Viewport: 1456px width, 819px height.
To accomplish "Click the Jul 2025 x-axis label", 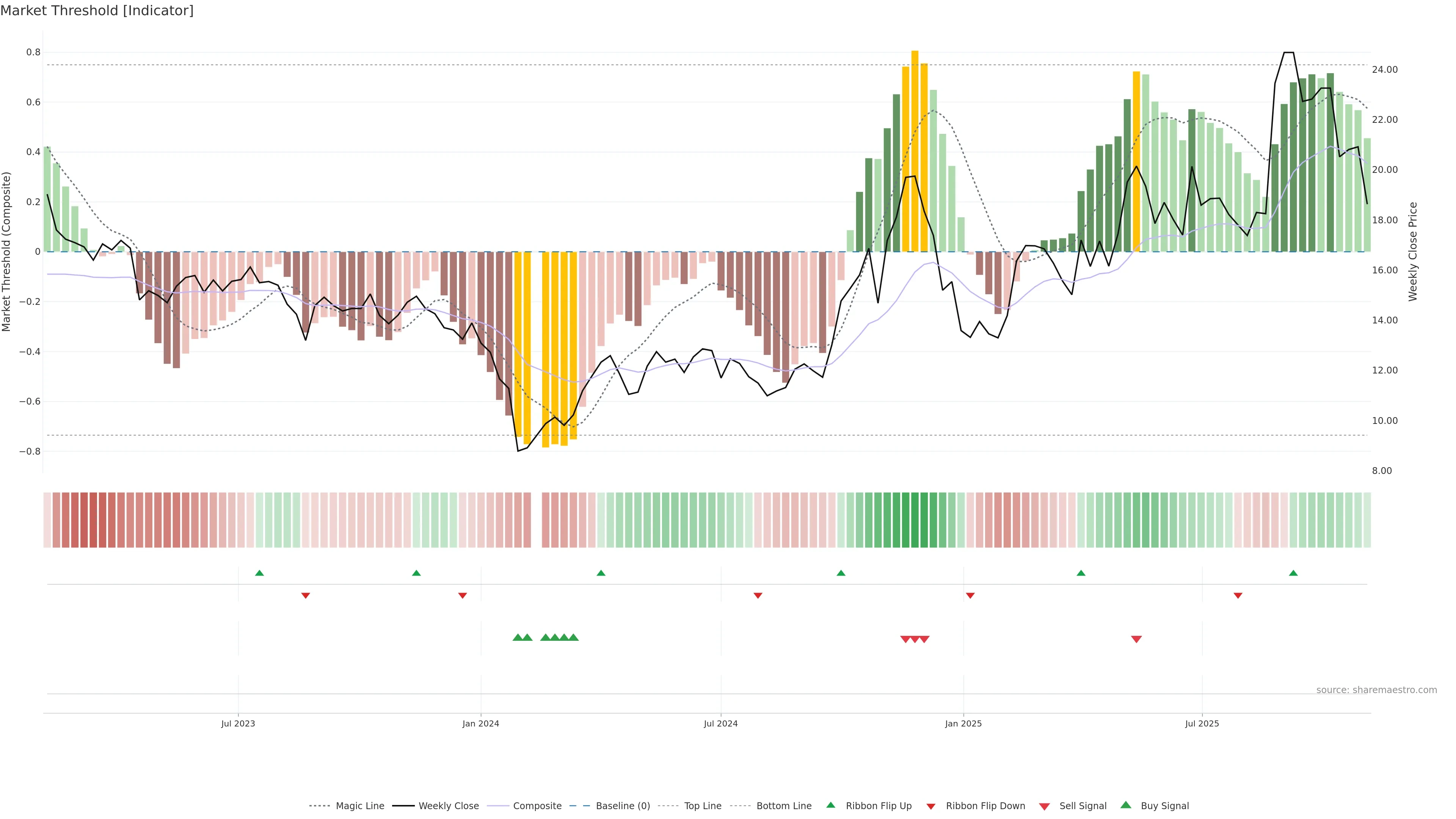I will pos(1202,723).
